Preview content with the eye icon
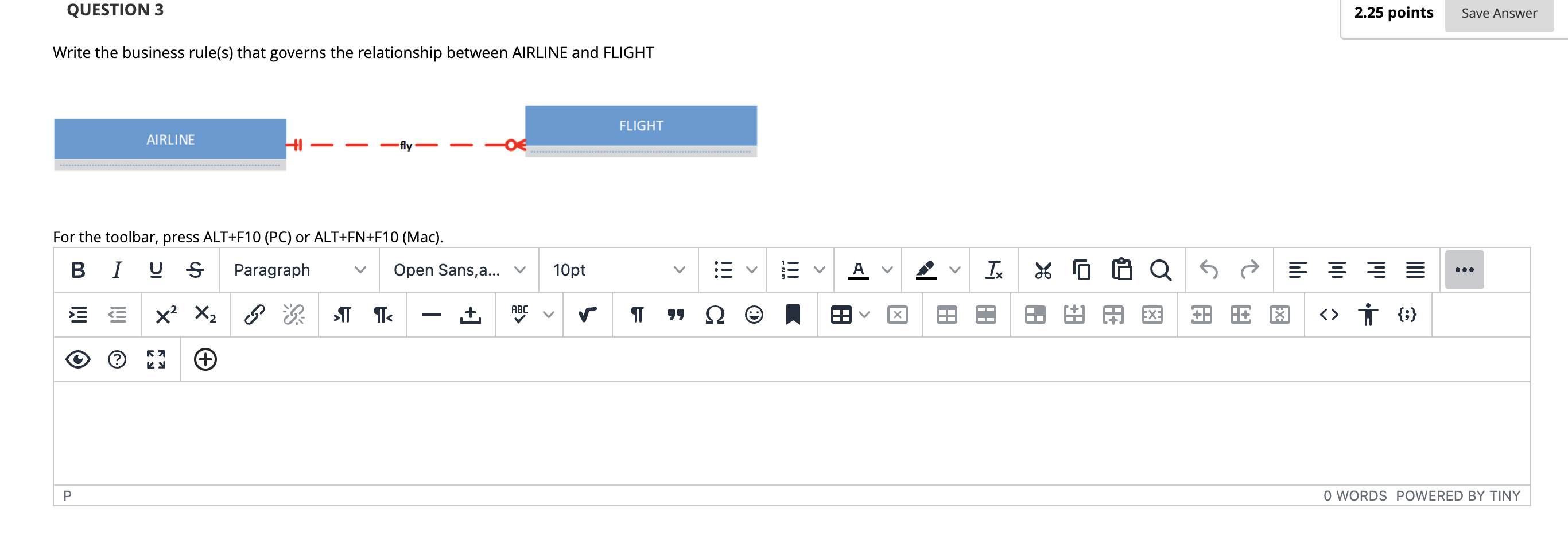Image resolution: width=1568 pixels, height=535 pixels. (x=78, y=360)
